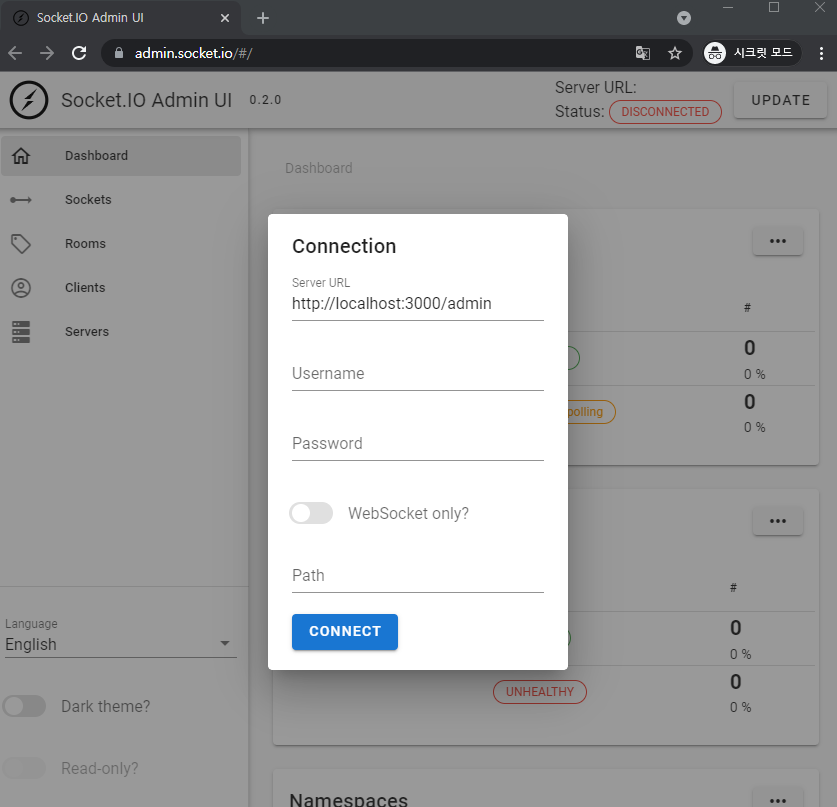Click the Sockets arrow icon
This screenshot has height=807, width=837.
pyautogui.click(x=21, y=200)
